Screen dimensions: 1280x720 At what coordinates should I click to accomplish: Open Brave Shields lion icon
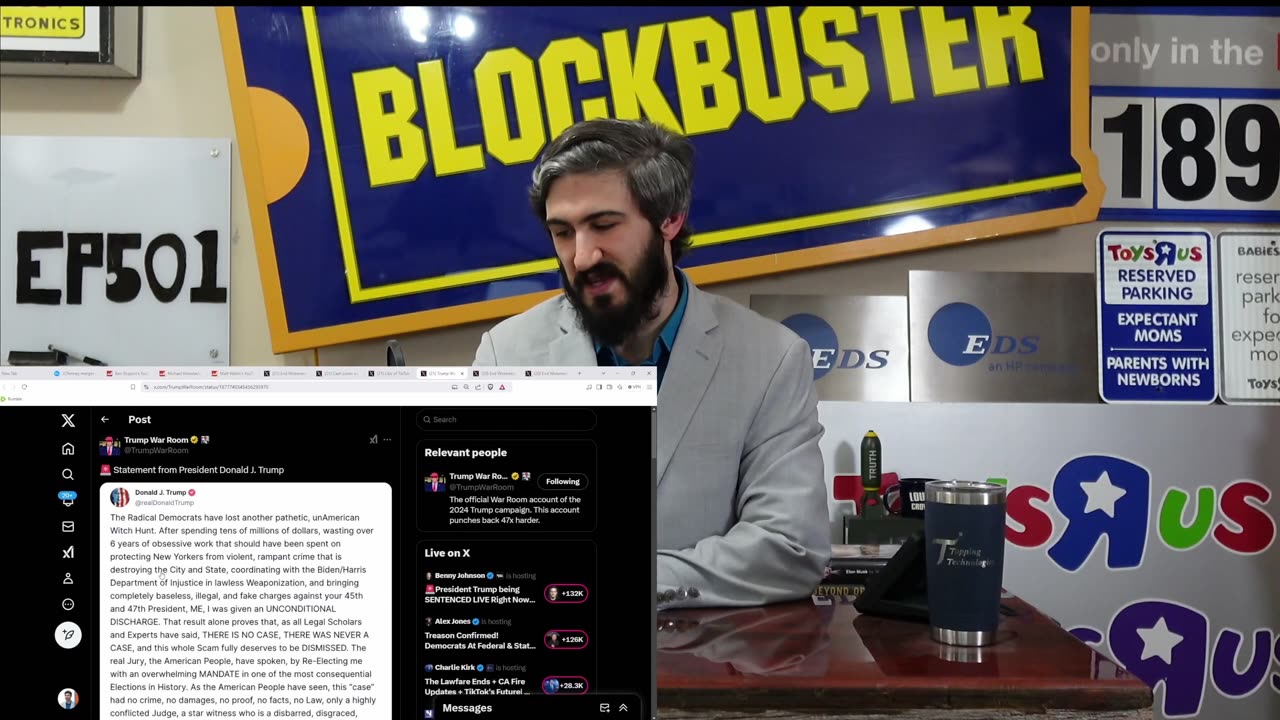(490, 387)
